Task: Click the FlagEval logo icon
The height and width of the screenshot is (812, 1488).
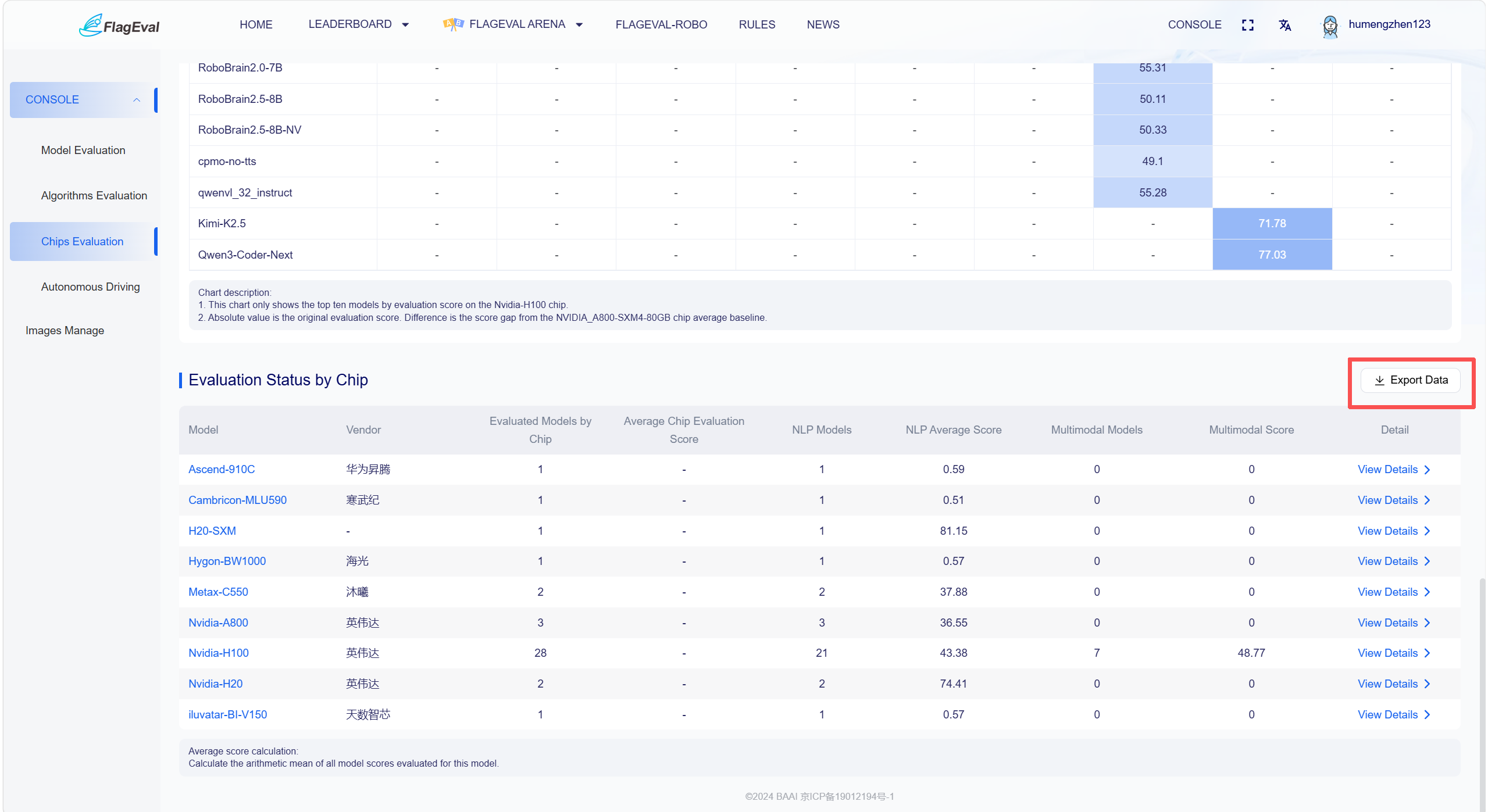Action: [90, 25]
